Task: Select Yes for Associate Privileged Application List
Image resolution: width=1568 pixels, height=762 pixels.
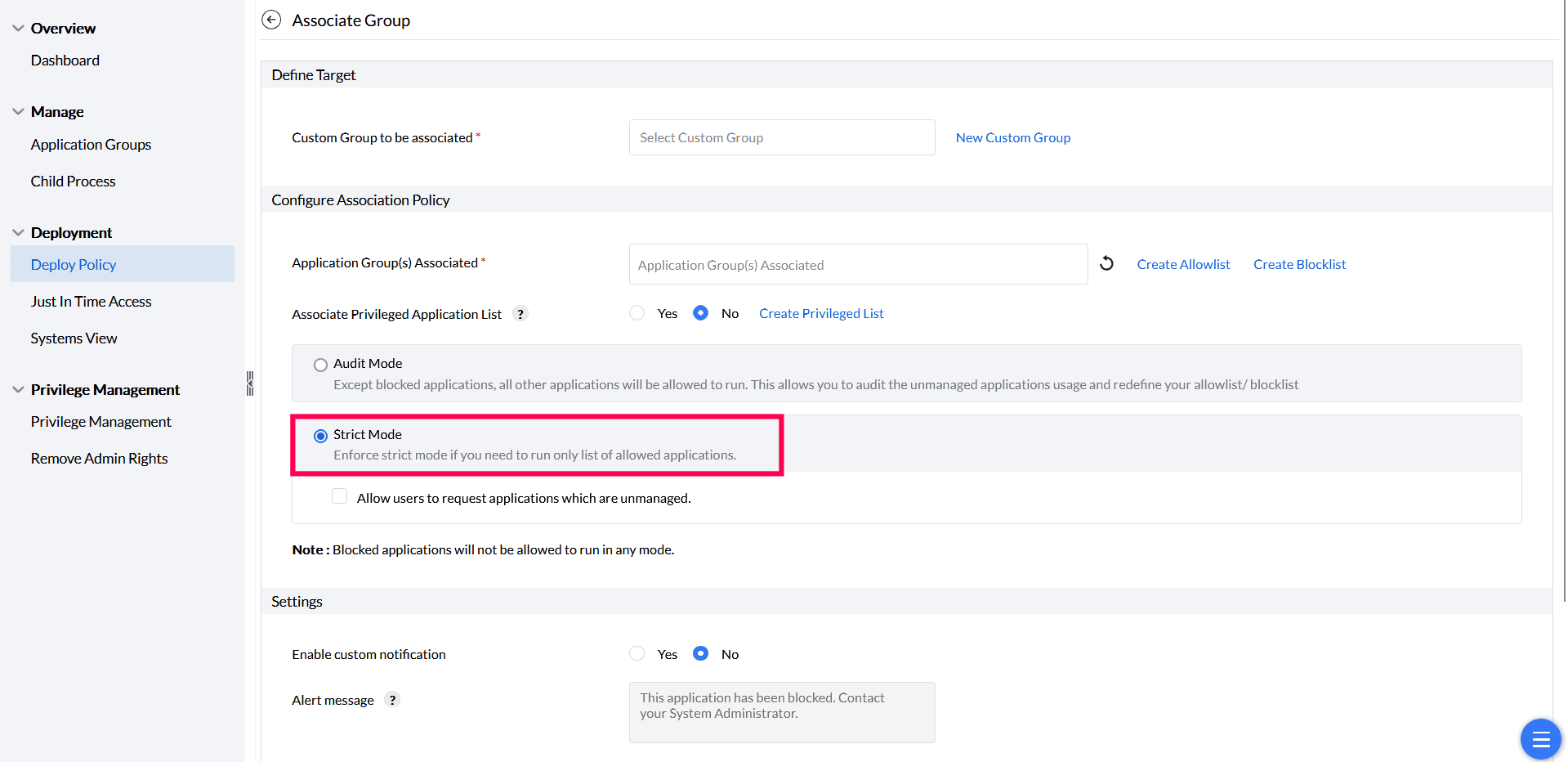Action: click(637, 312)
